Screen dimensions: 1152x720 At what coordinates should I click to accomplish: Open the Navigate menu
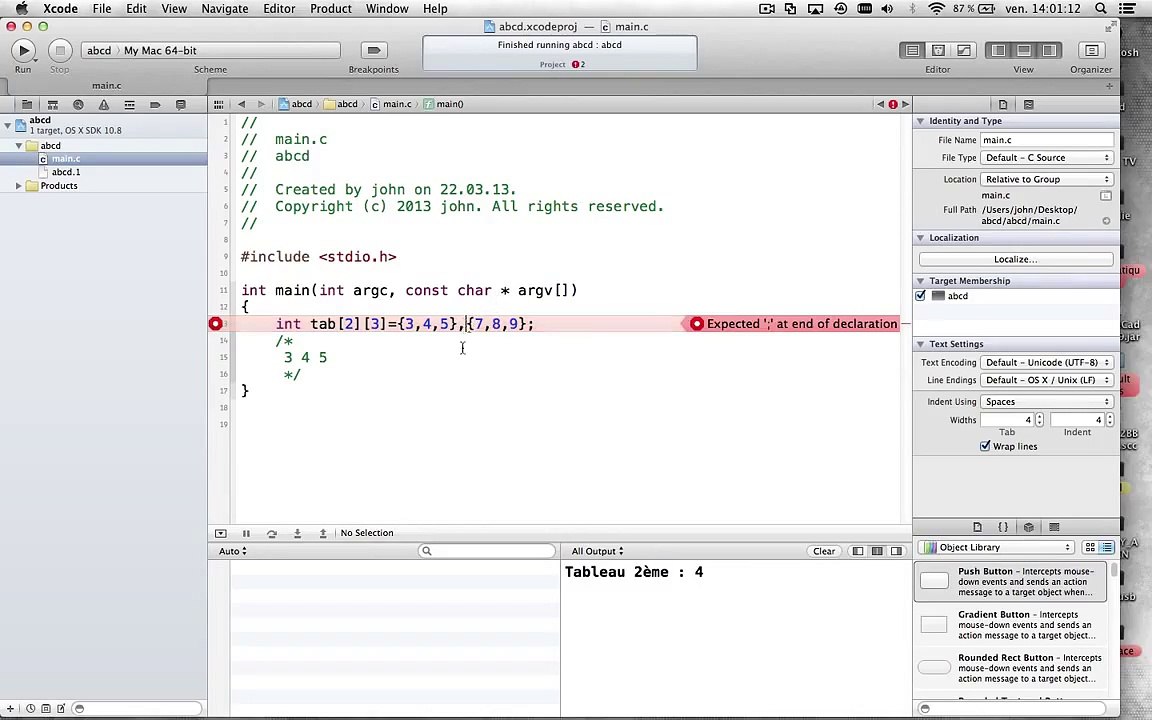pyautogui.click(x=225, y=9)
